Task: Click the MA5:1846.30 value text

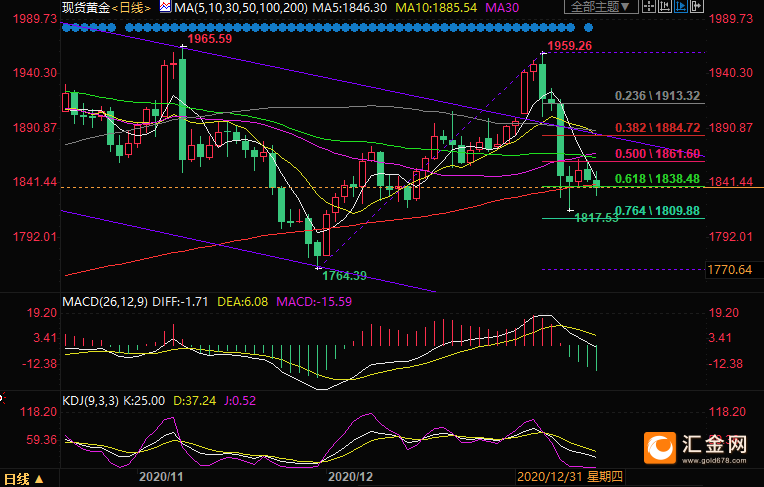Action: click(349, 8)
